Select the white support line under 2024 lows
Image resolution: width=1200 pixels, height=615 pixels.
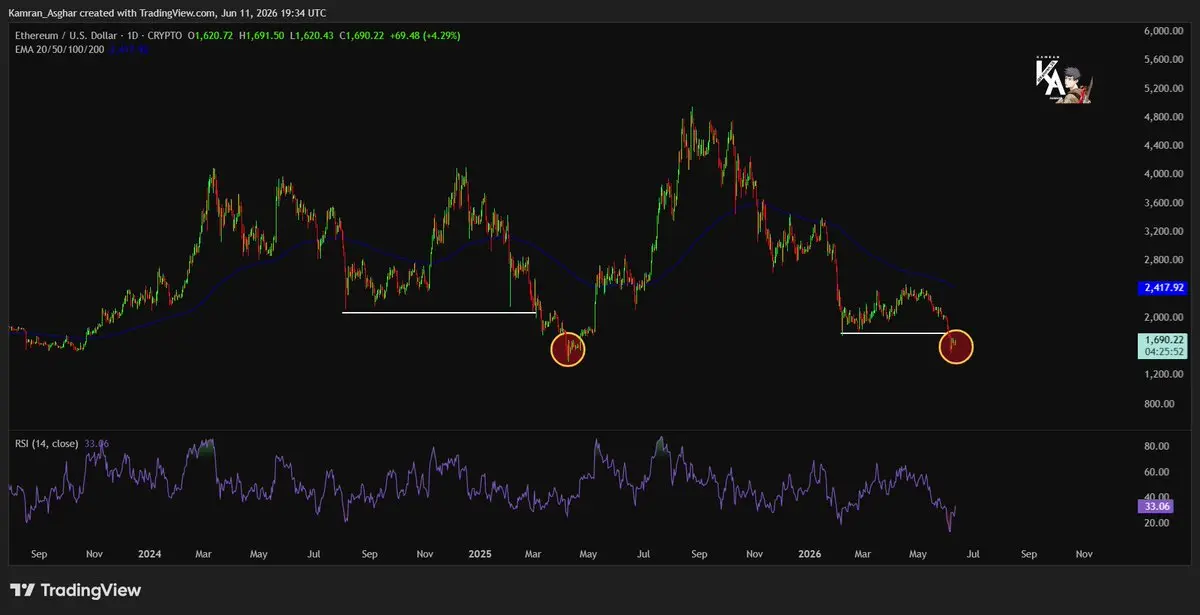point(439,313)
